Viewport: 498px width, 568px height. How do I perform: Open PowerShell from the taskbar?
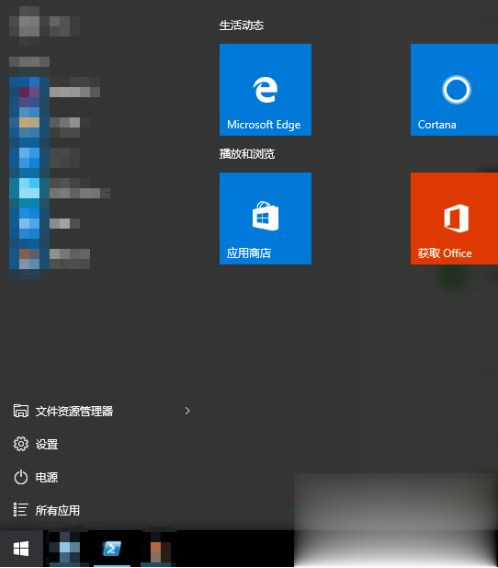click(x=112, y=549)
